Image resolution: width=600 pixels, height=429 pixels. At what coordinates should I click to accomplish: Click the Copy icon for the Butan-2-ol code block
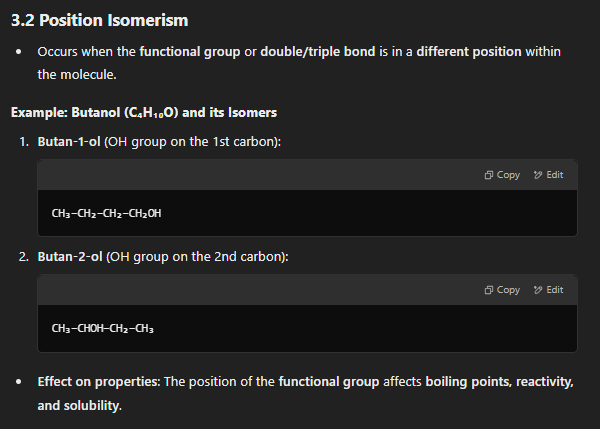point(488,290)
